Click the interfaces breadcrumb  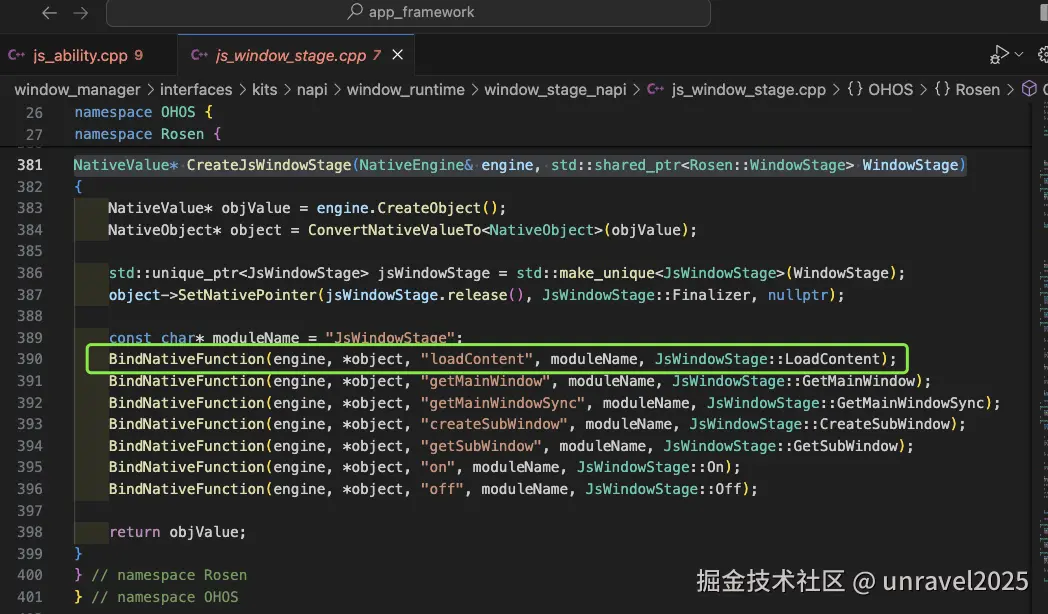pos(196,90)
